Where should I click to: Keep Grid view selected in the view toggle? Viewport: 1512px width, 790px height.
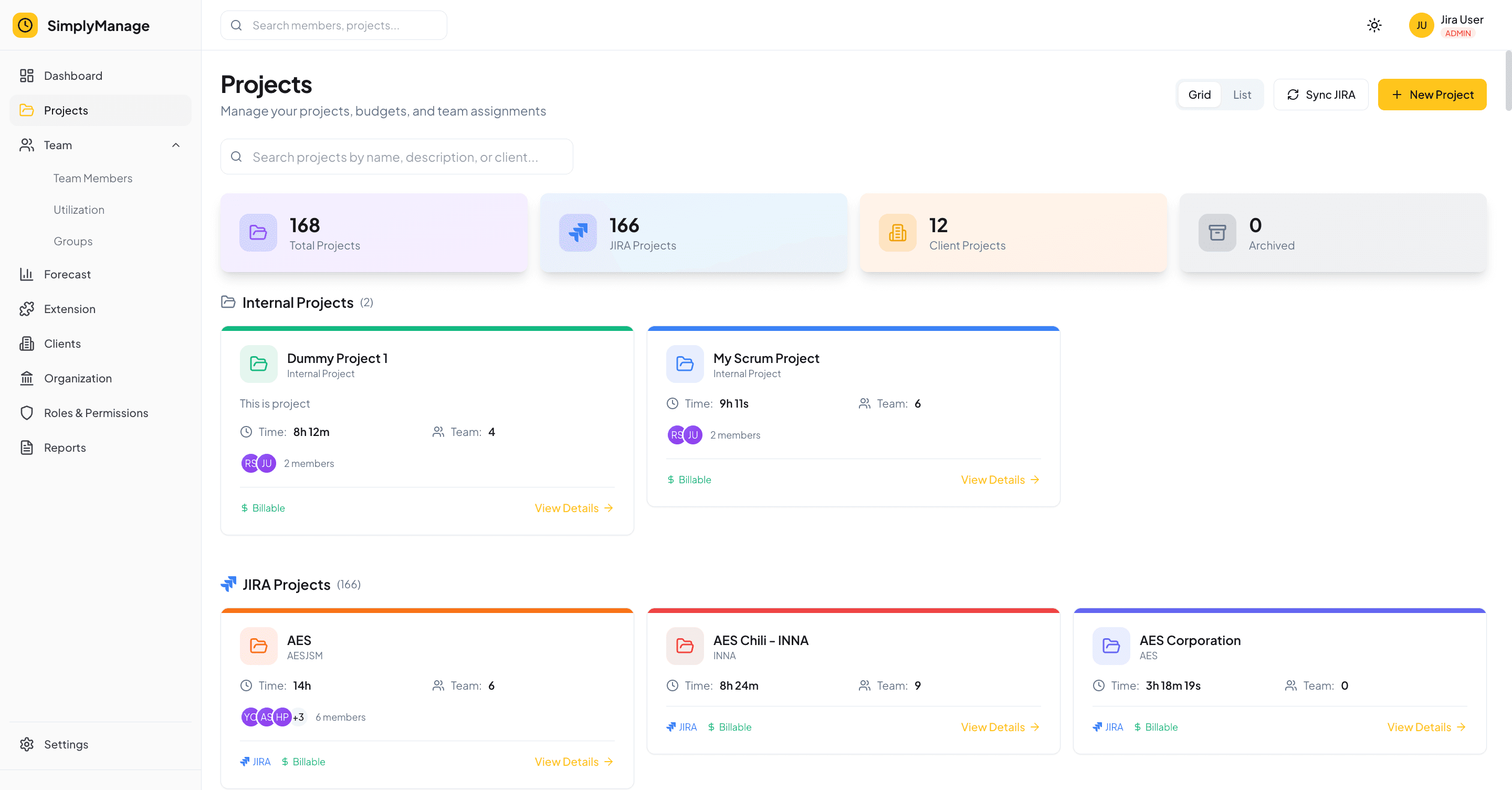click(1200, 94)
